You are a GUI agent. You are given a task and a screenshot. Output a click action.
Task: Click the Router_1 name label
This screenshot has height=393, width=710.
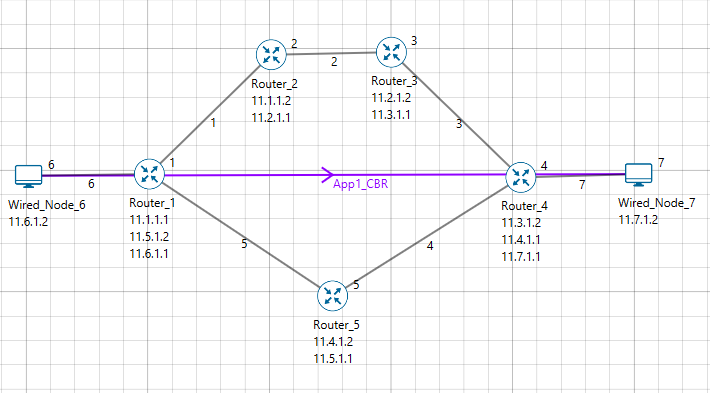pyautogui.click(x=152, y=203)
